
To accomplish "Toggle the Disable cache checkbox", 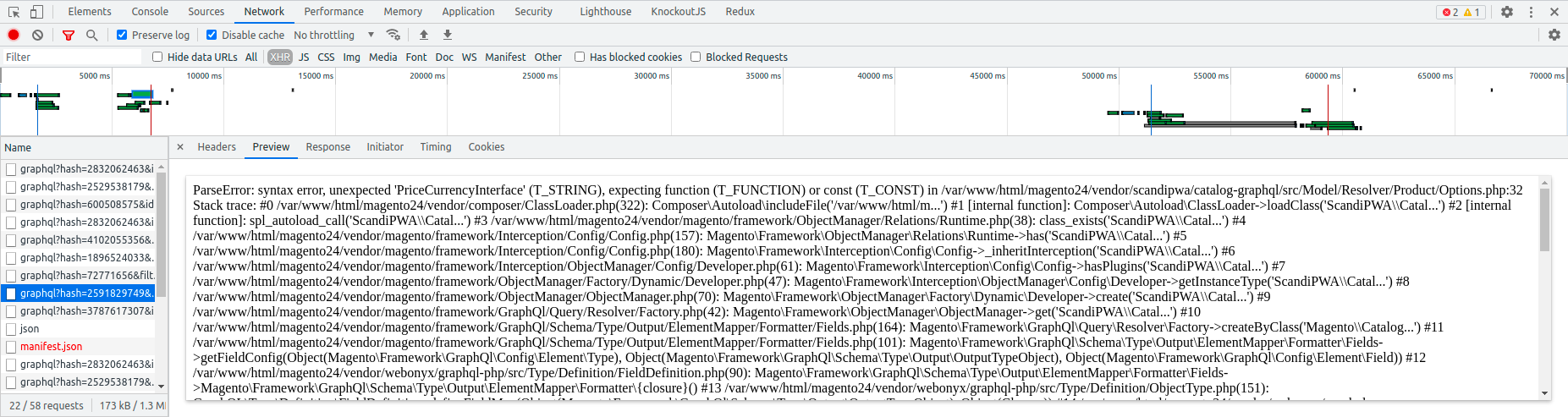I will point(212,35).
